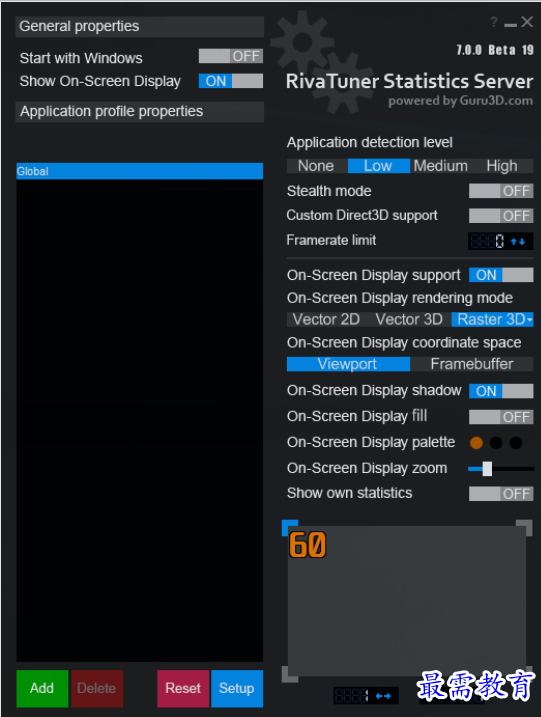Viewport: 541px width, 717px height.
Task: Click the help question mark icon
Action: pyautogui.click(x=494, y=22)
